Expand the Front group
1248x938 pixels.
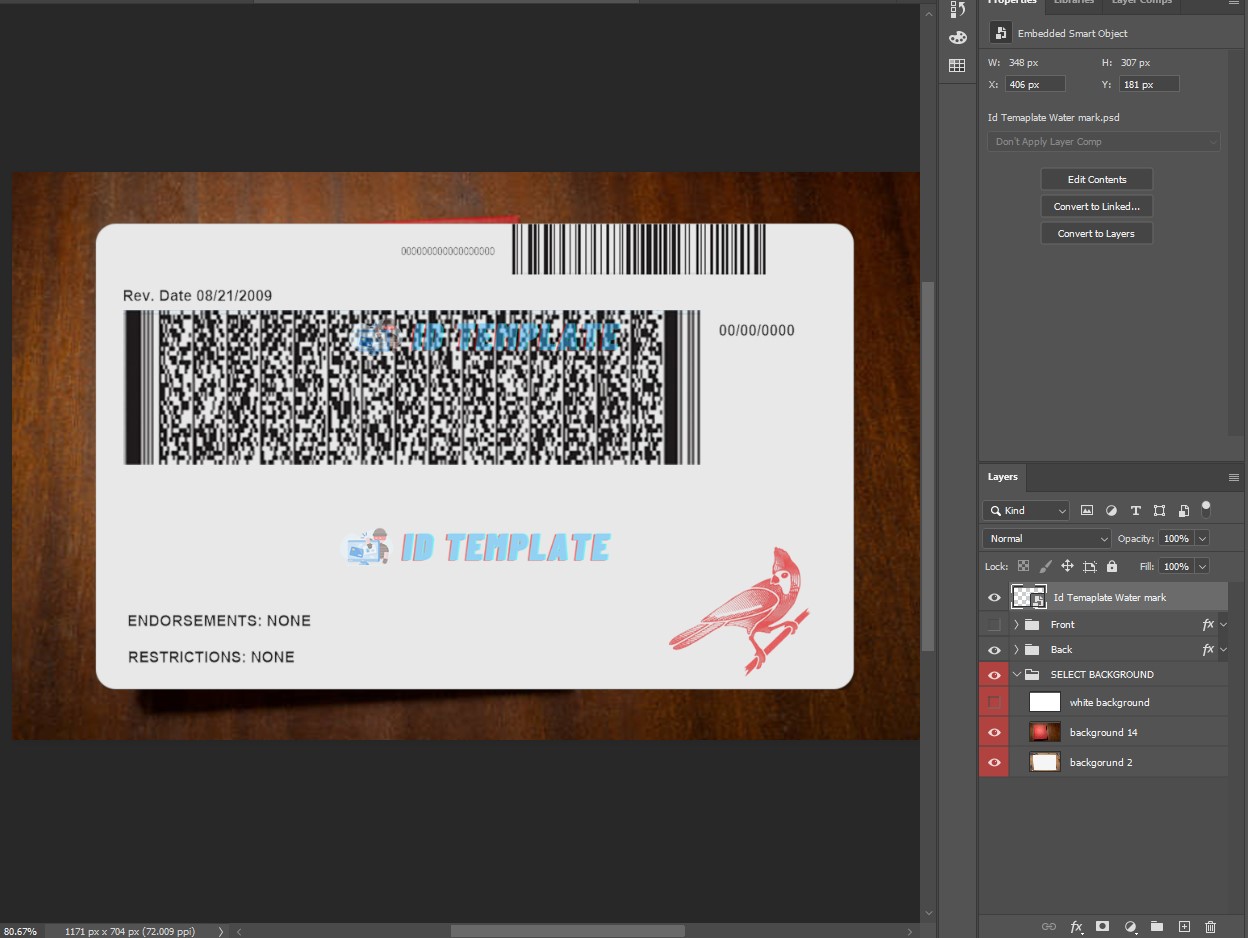pos(1016,624)
